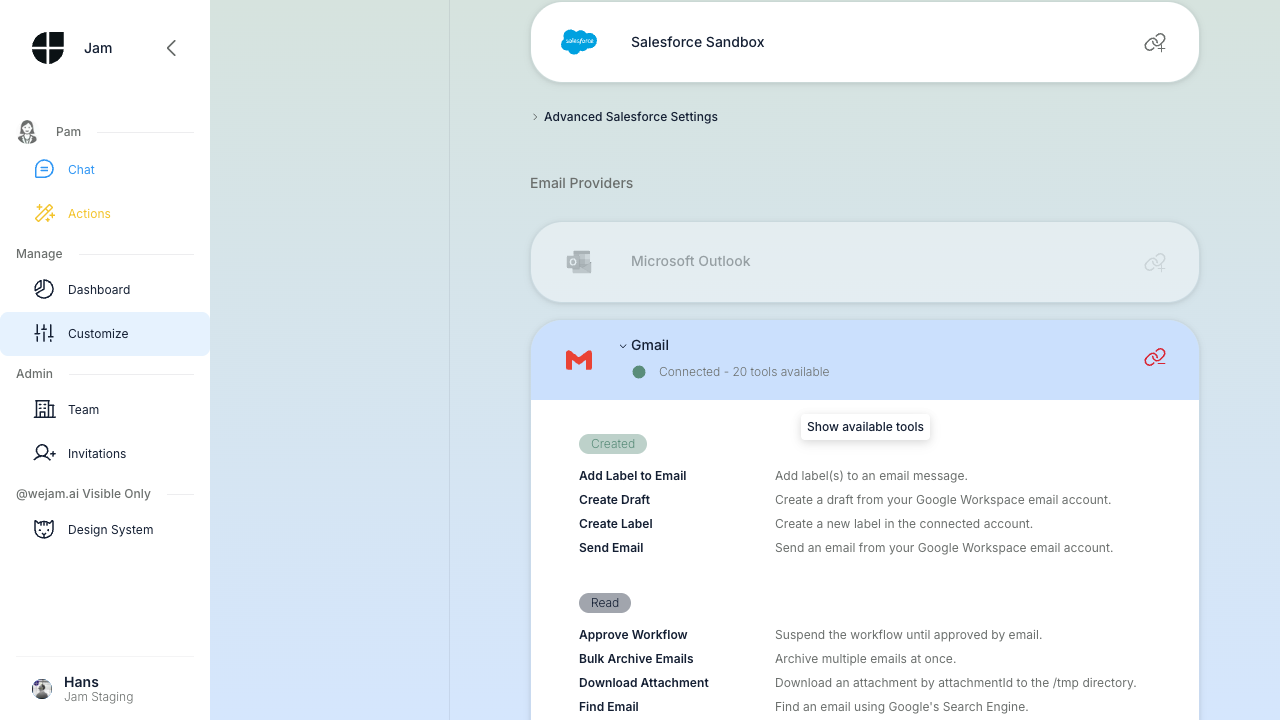Select the Microsoft Outlook provider card
Screen dimensions: 1280x720
point(865,262)
